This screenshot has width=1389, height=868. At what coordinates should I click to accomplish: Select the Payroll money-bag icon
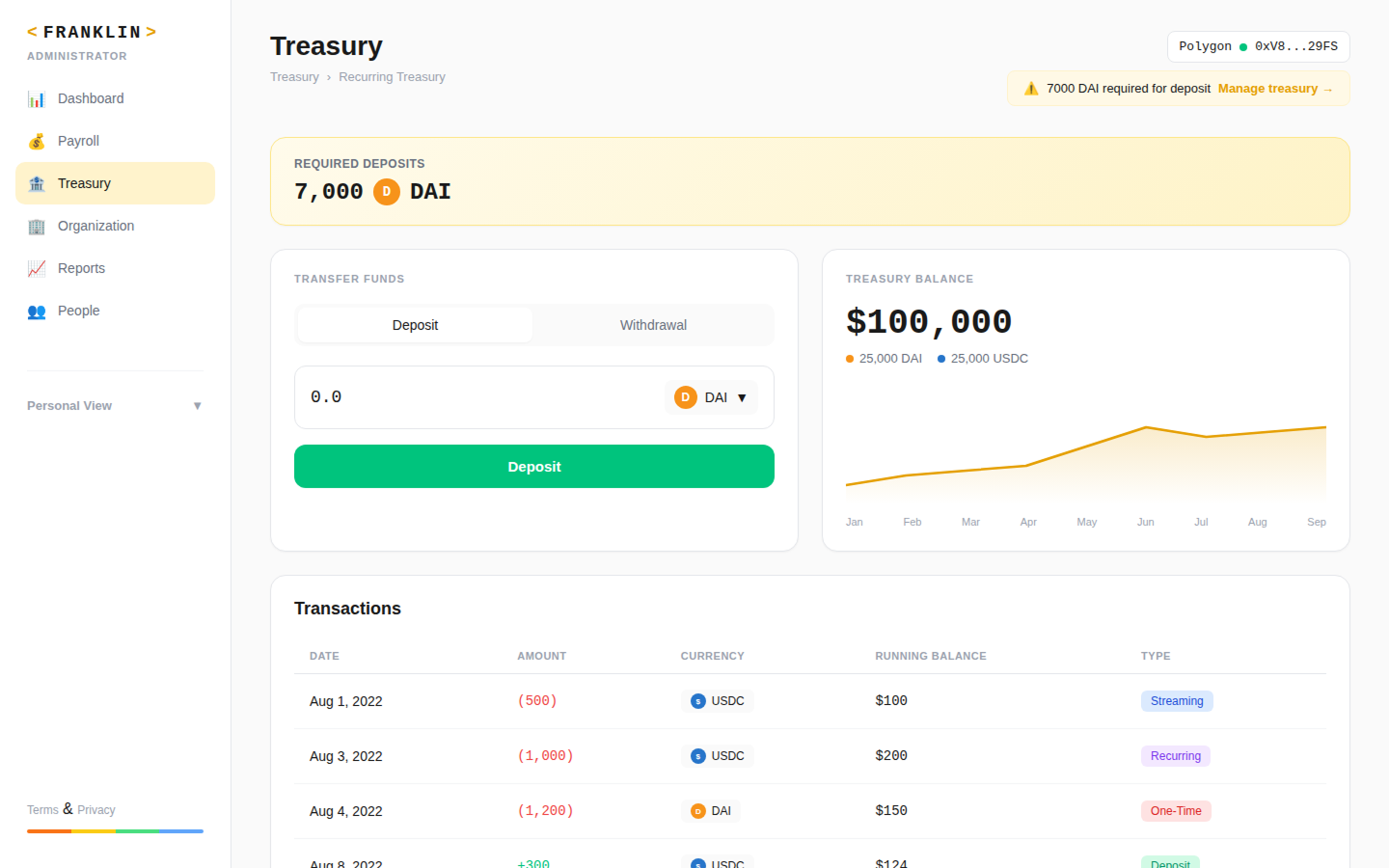[36, 140]
